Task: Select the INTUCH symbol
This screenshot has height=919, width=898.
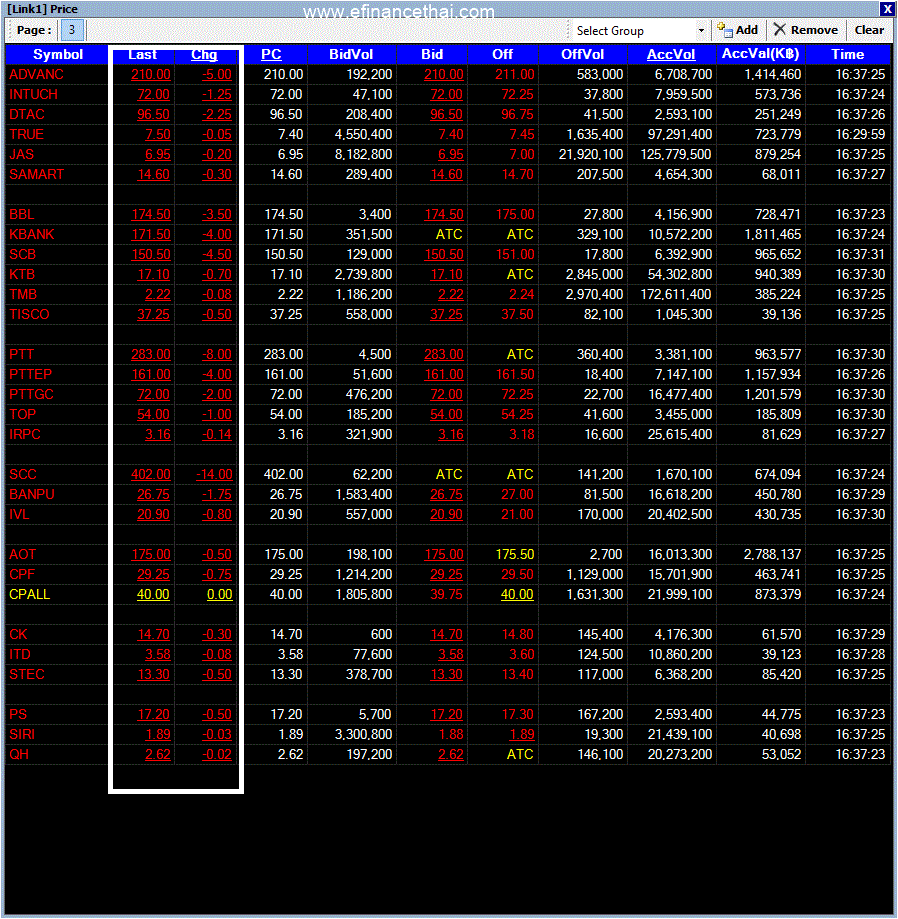Action: [x=33, y=94]
